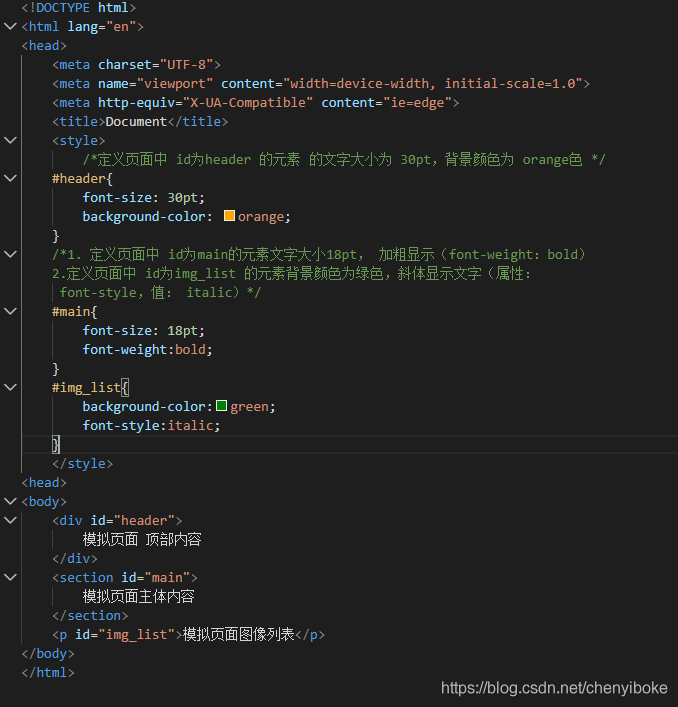Click the '#header{' selector line
Screen dimensions: 678x707
(x=82, y=179)
